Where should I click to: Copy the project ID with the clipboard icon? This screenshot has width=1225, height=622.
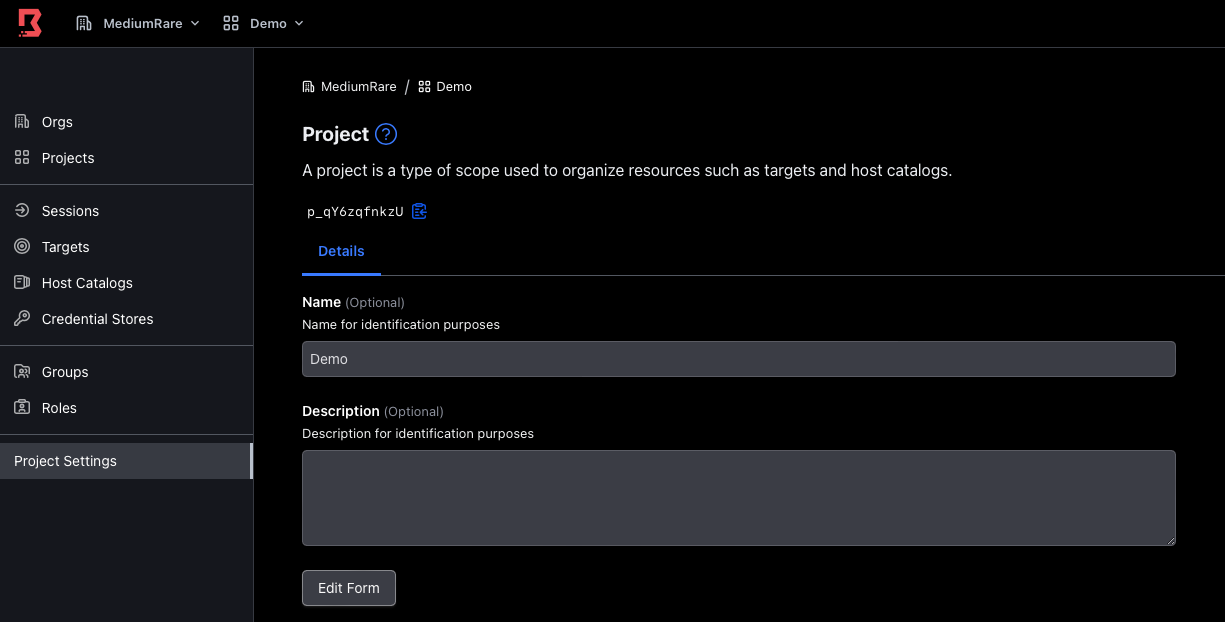point(420,211)
